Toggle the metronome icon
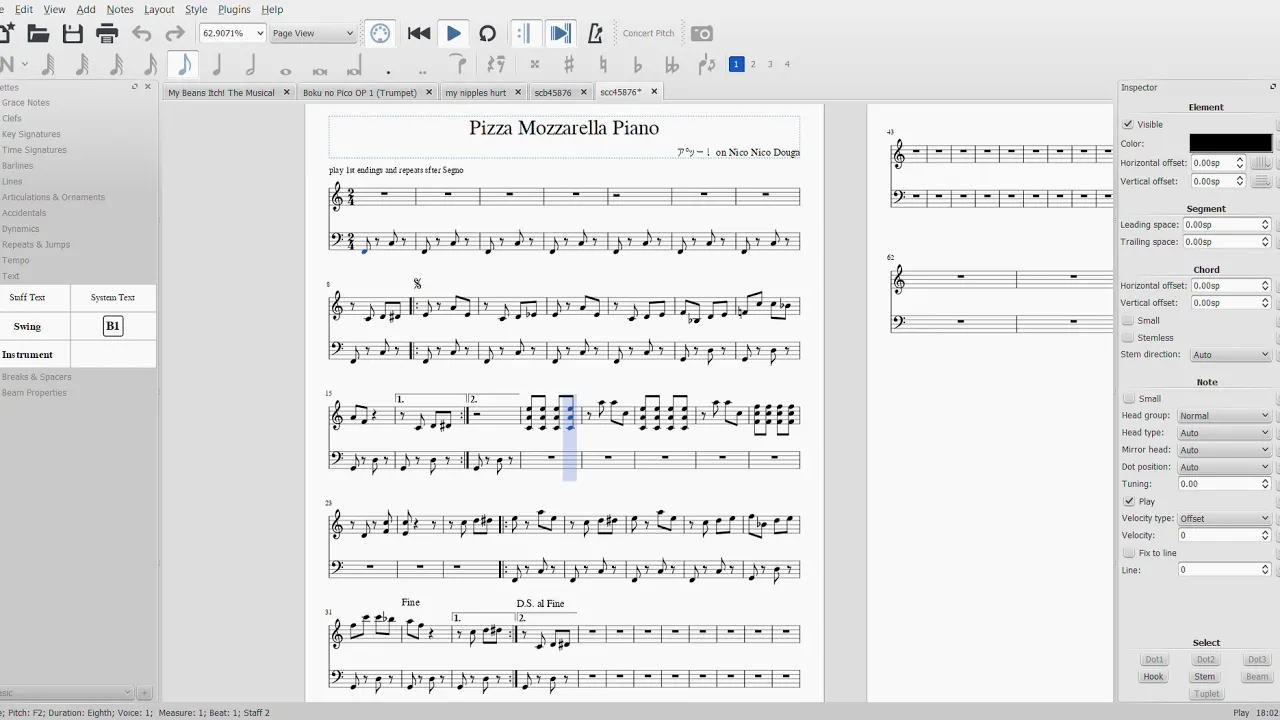The image size is (1280, 720). point(595,33)
